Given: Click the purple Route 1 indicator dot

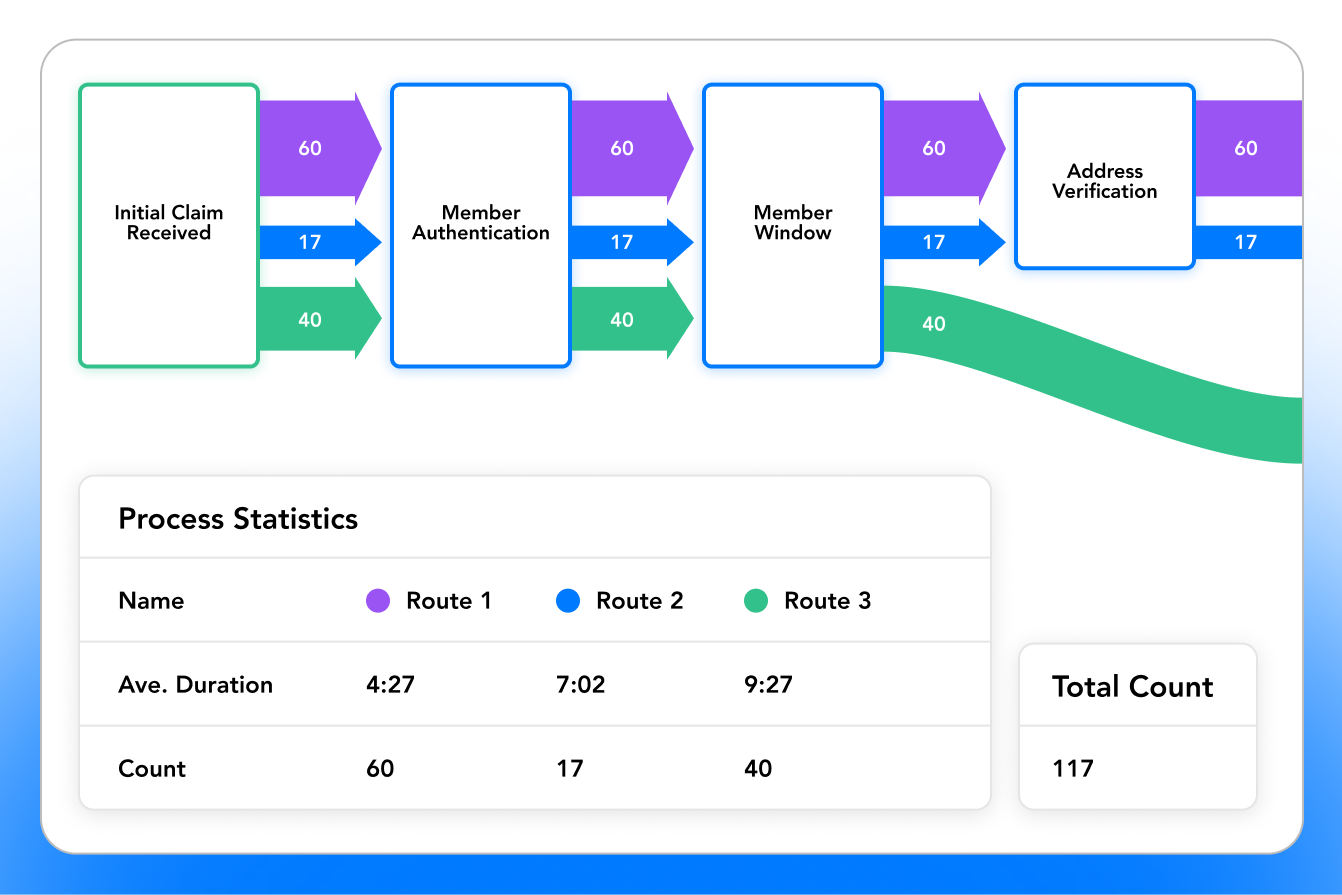Looking at the screenshot, I should pos(377,600).
